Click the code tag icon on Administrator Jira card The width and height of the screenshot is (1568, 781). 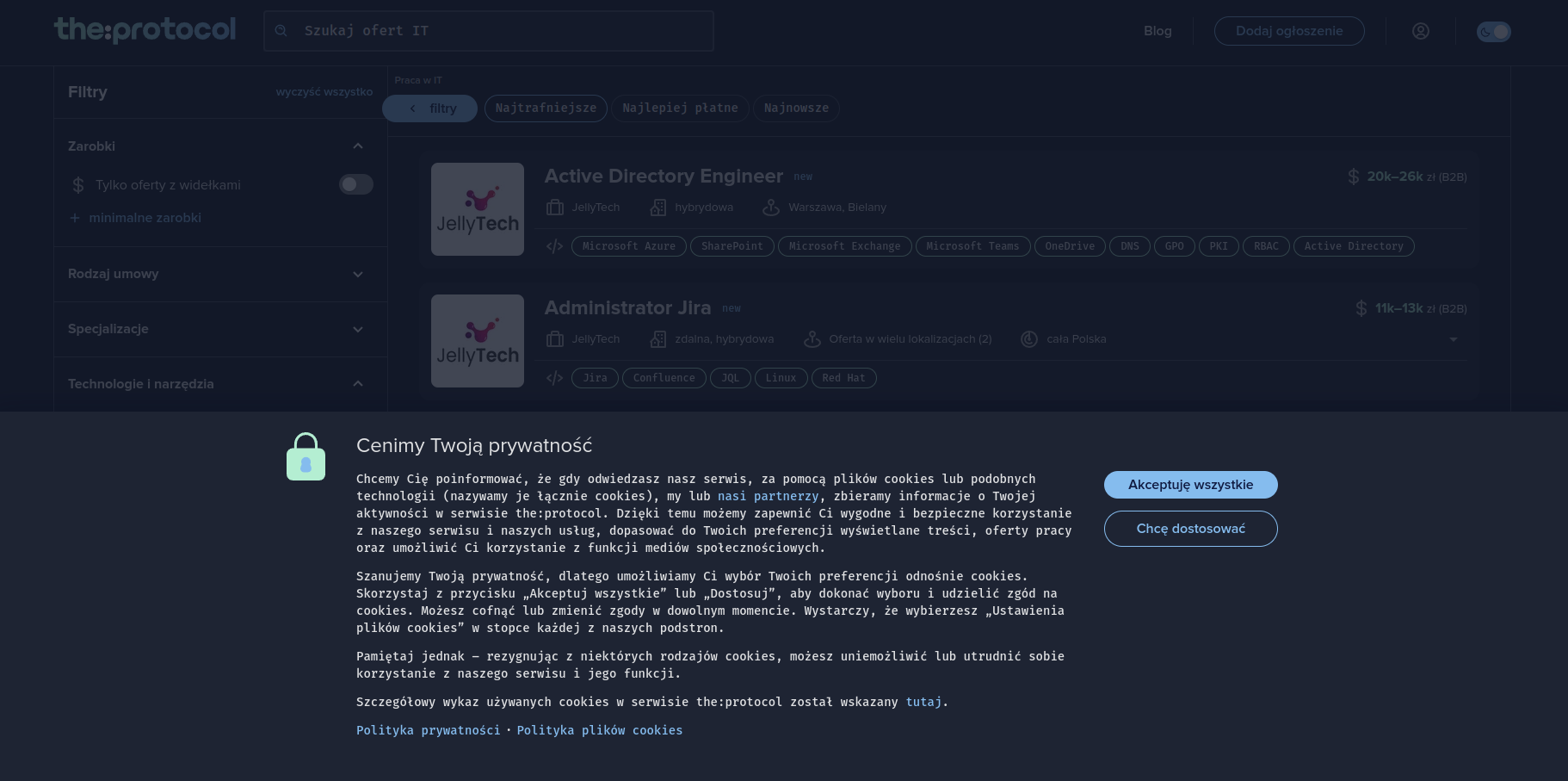[554, 377]
